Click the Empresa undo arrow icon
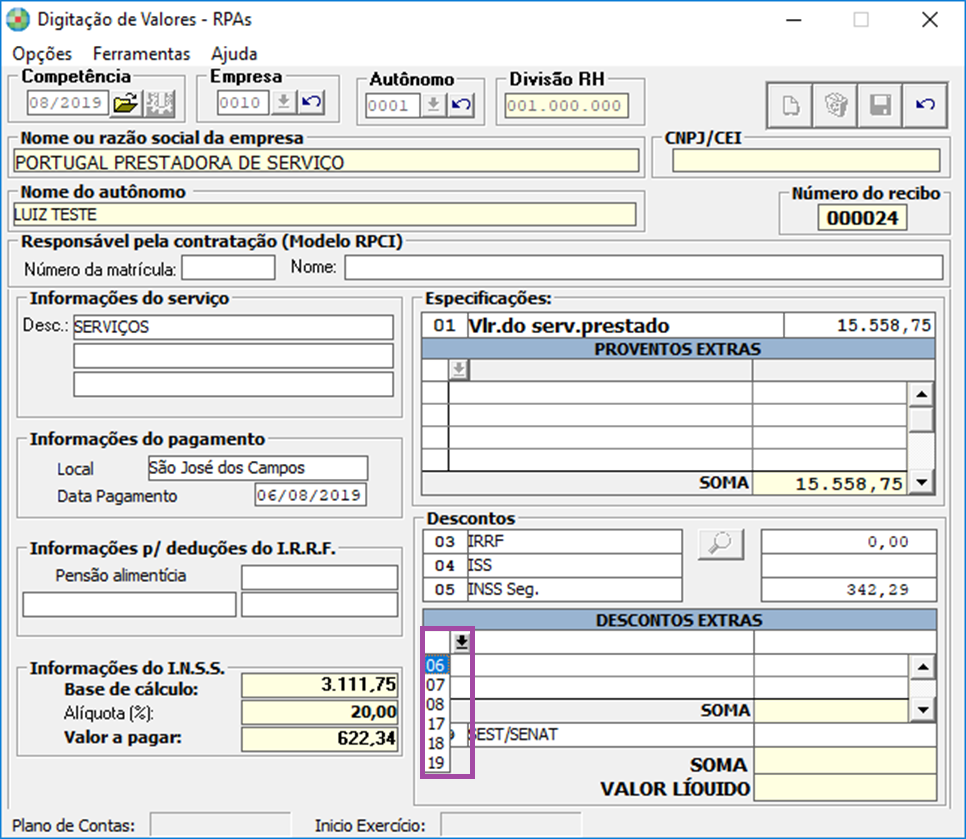 tap(312, 102)
